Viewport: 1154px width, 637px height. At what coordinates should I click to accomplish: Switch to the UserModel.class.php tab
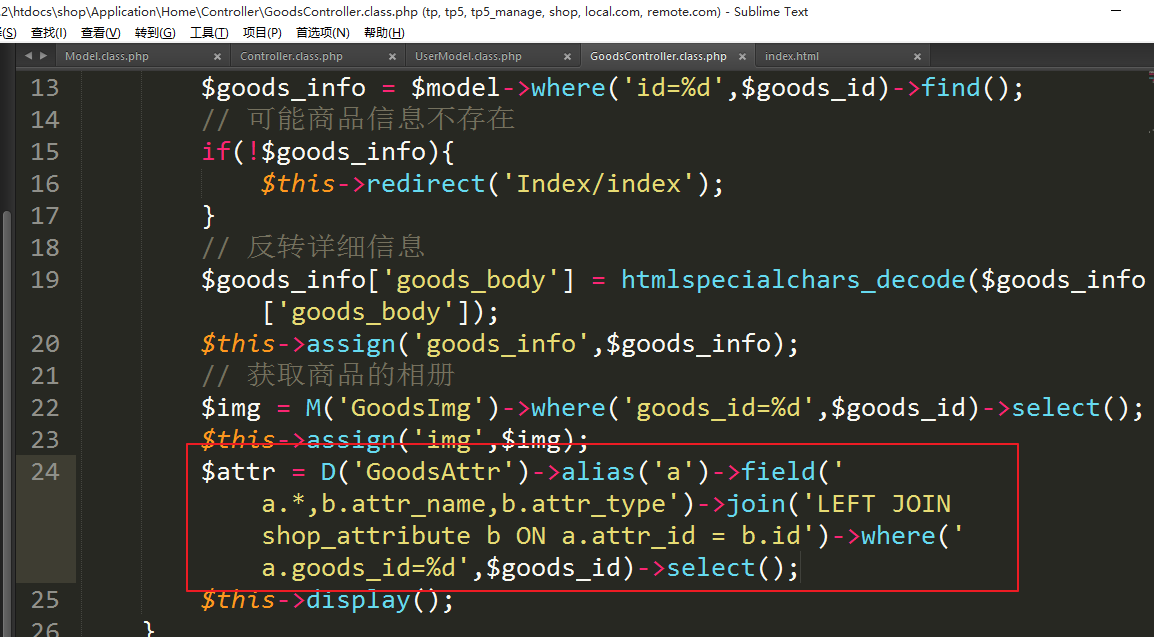[468, 57]
